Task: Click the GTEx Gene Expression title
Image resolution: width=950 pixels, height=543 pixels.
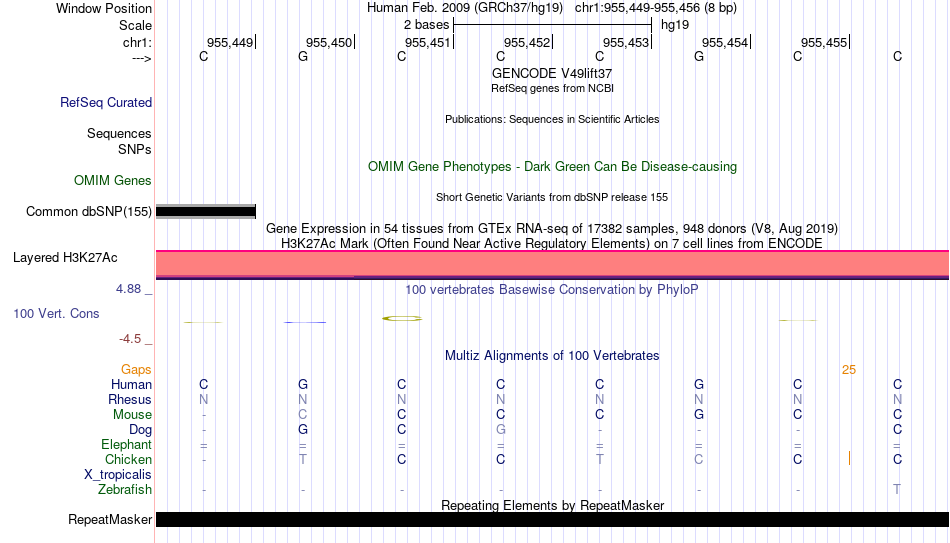Action: (x=552, y=228)
